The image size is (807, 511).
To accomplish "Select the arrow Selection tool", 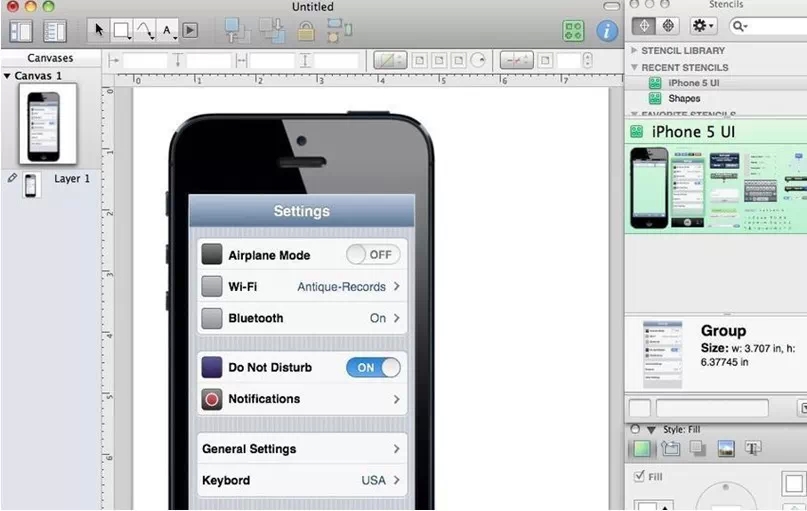I will tap(98, 30).
